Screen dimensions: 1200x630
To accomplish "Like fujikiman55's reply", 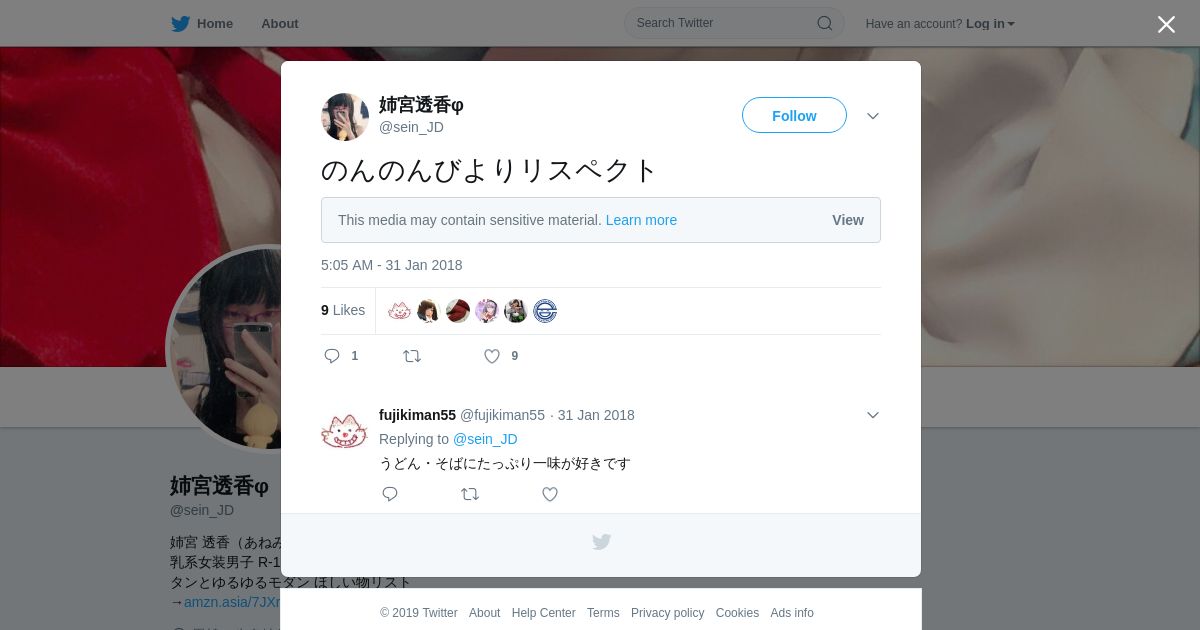I will pos(550,494).
